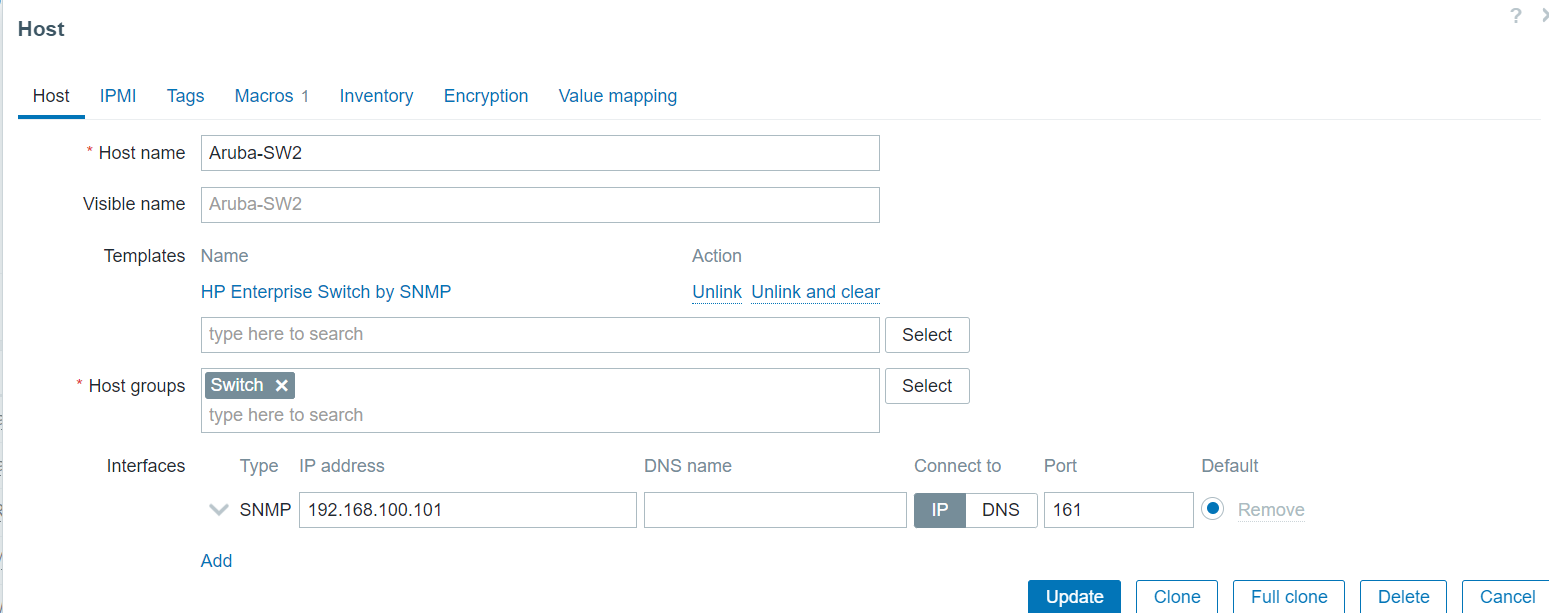The height and width of the screenshot is (613, 1549).
Task: Set Connect to IP option
Action: click(940, 510)
